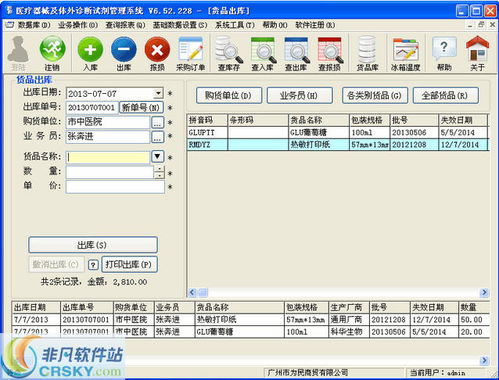
Task: Open browse button beside 购货单位 field
Action: [x=158, y=122]
